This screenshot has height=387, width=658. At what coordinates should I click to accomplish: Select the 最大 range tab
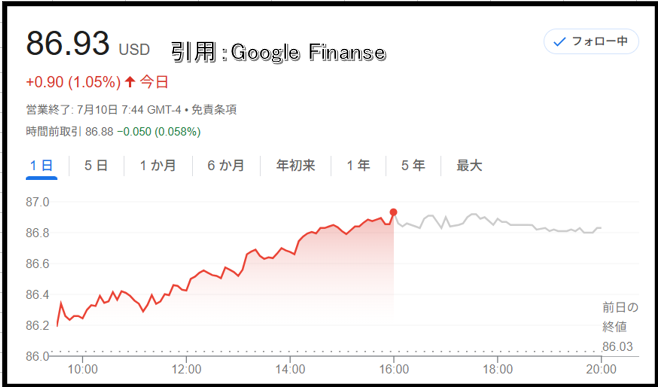click(469, 165)
